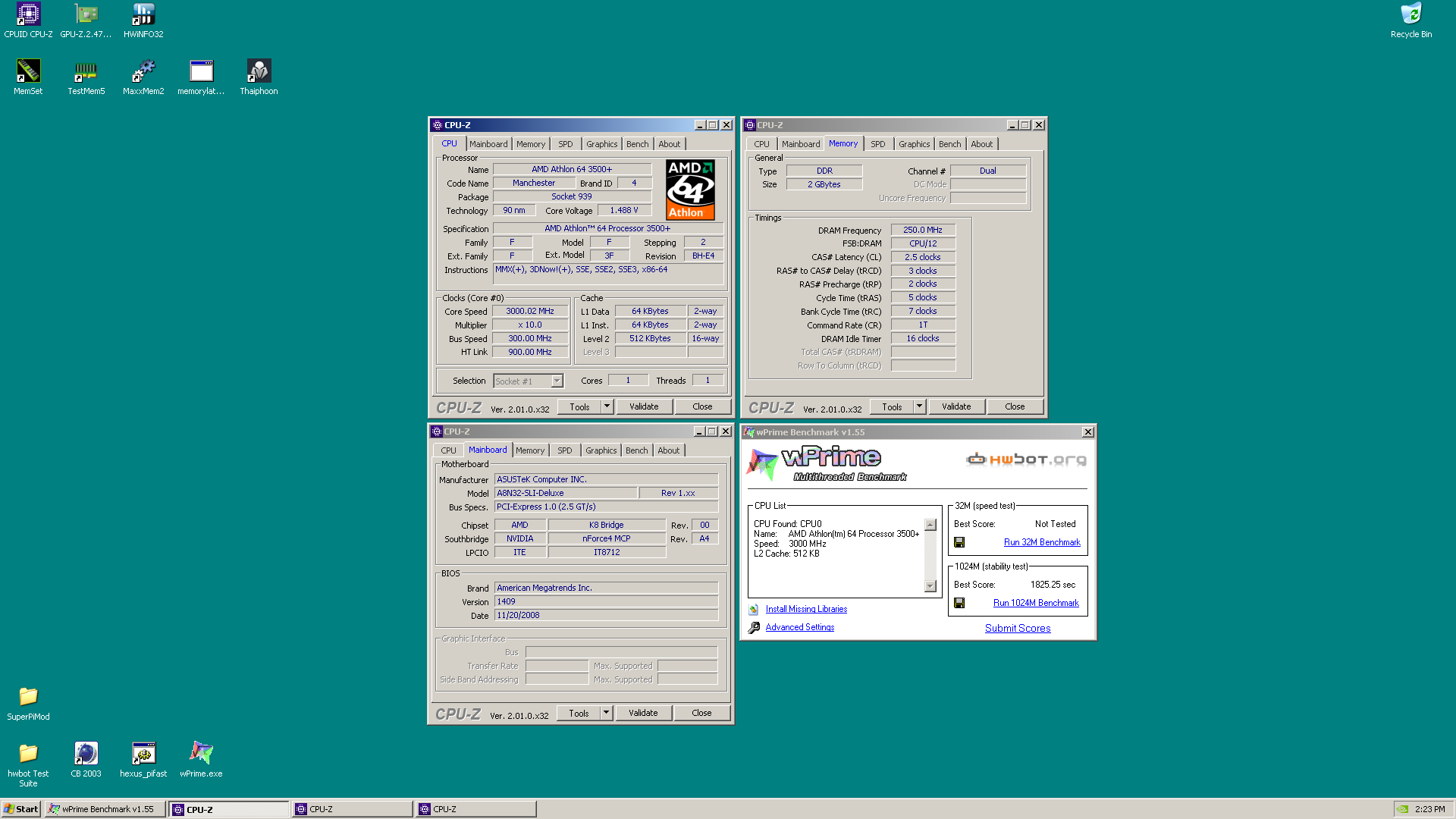Click Submit Scores link
Image resolution: width=1456 pixels, height=819 pixels.
tap(1018, 629)
